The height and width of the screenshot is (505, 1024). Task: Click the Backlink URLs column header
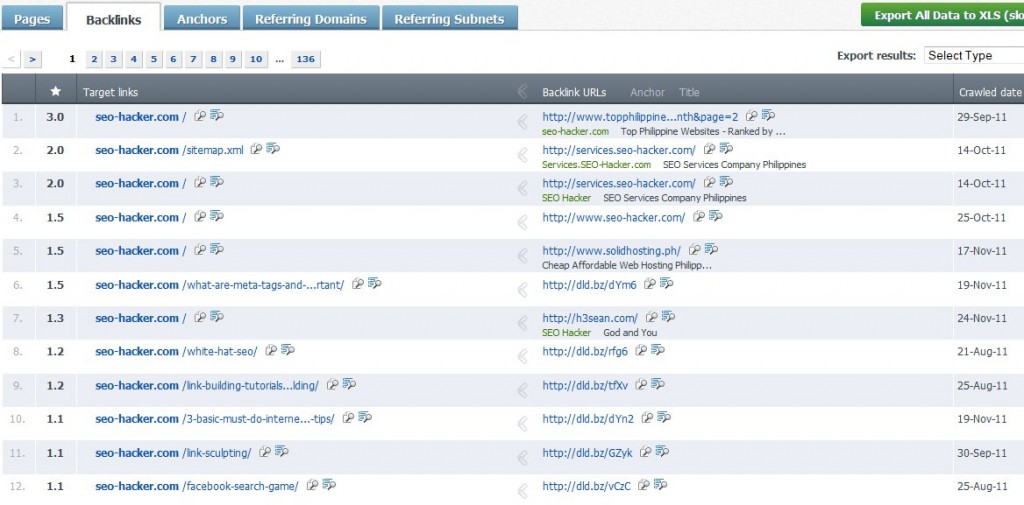(x=574, y=92)
